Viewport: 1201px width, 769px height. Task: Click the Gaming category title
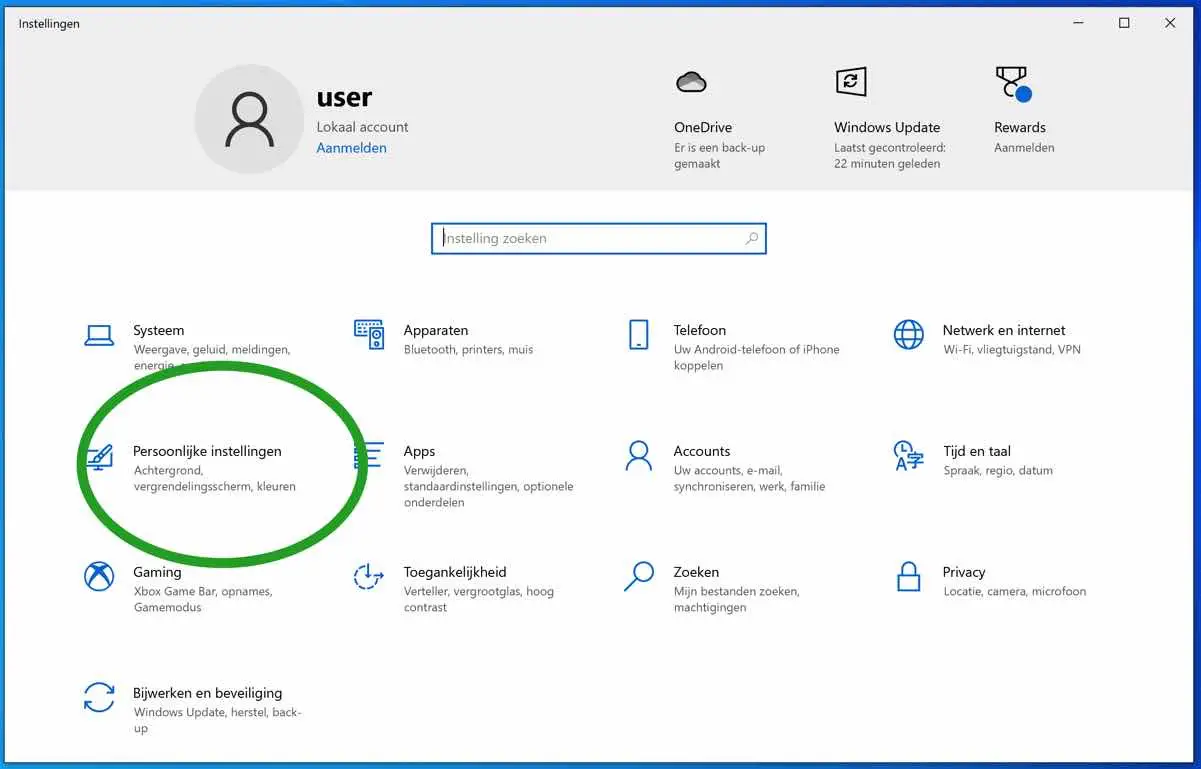(x=157, y=572)
